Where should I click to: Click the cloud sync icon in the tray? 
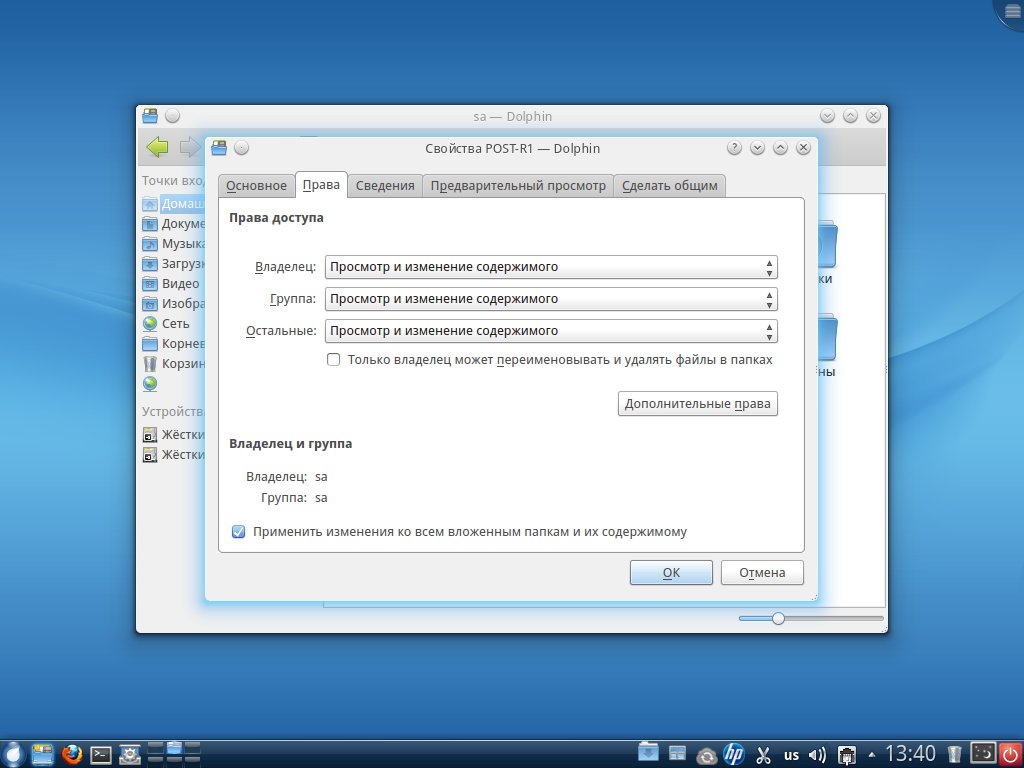(x=706, y=756)
